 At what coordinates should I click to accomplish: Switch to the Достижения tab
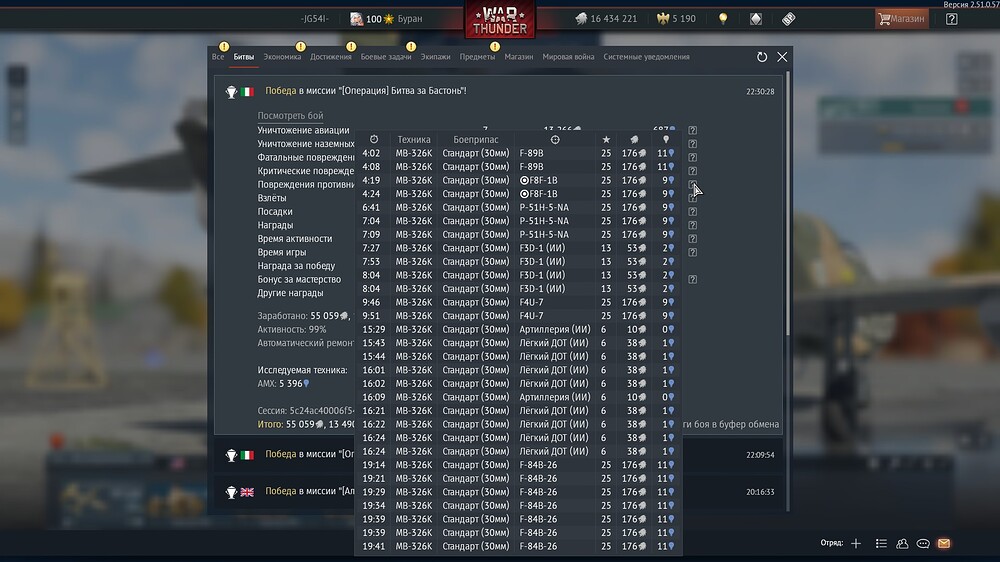[x=331, y=57]
